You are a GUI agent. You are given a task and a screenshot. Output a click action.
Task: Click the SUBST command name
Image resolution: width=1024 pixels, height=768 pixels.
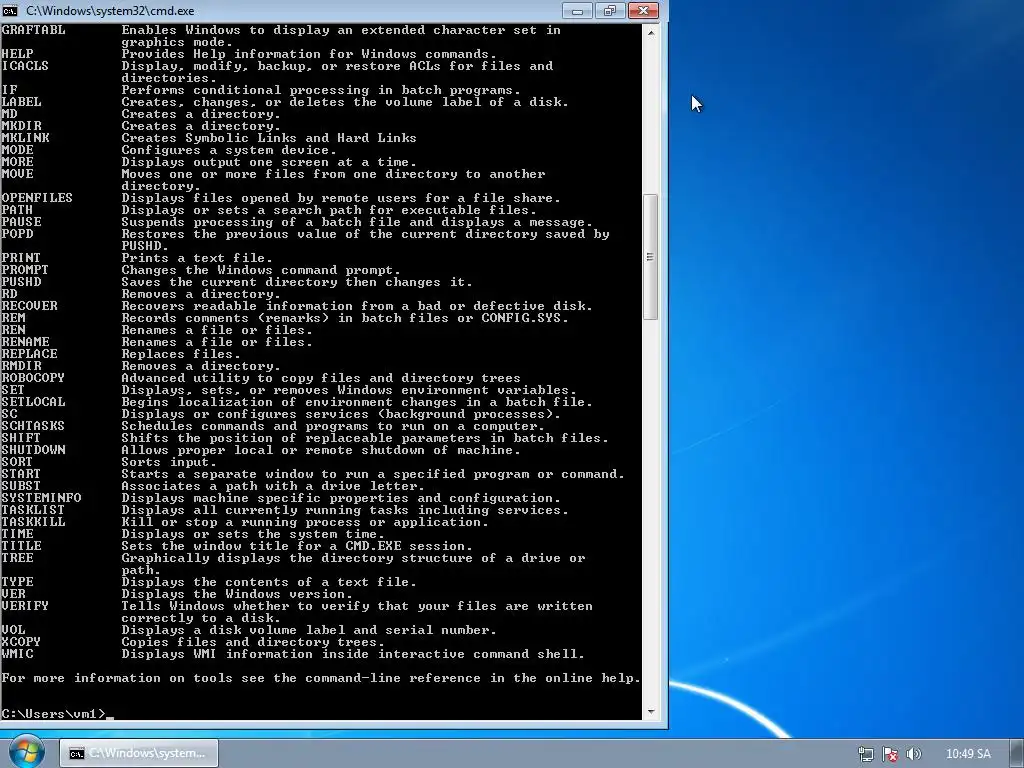coord(21,486)
